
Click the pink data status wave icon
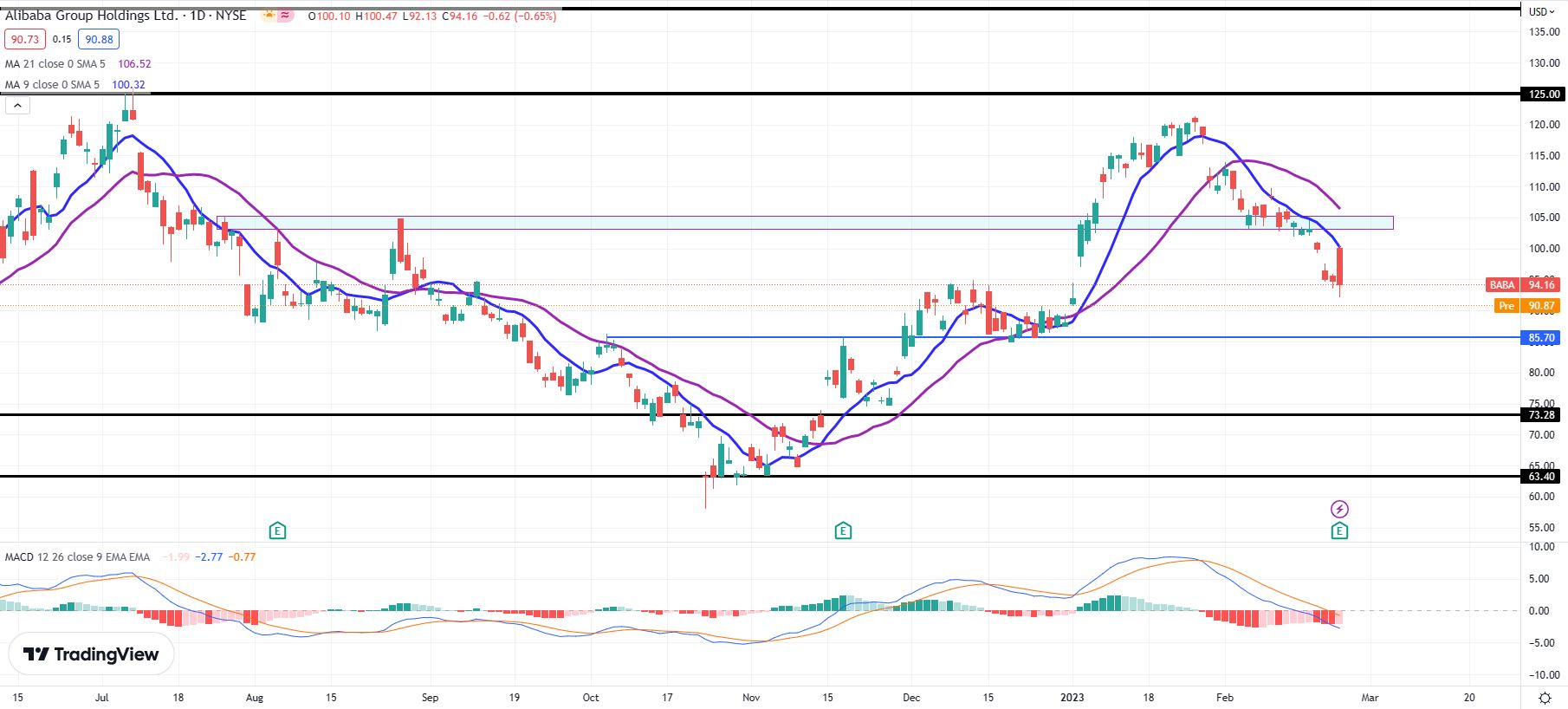point(285,16)
